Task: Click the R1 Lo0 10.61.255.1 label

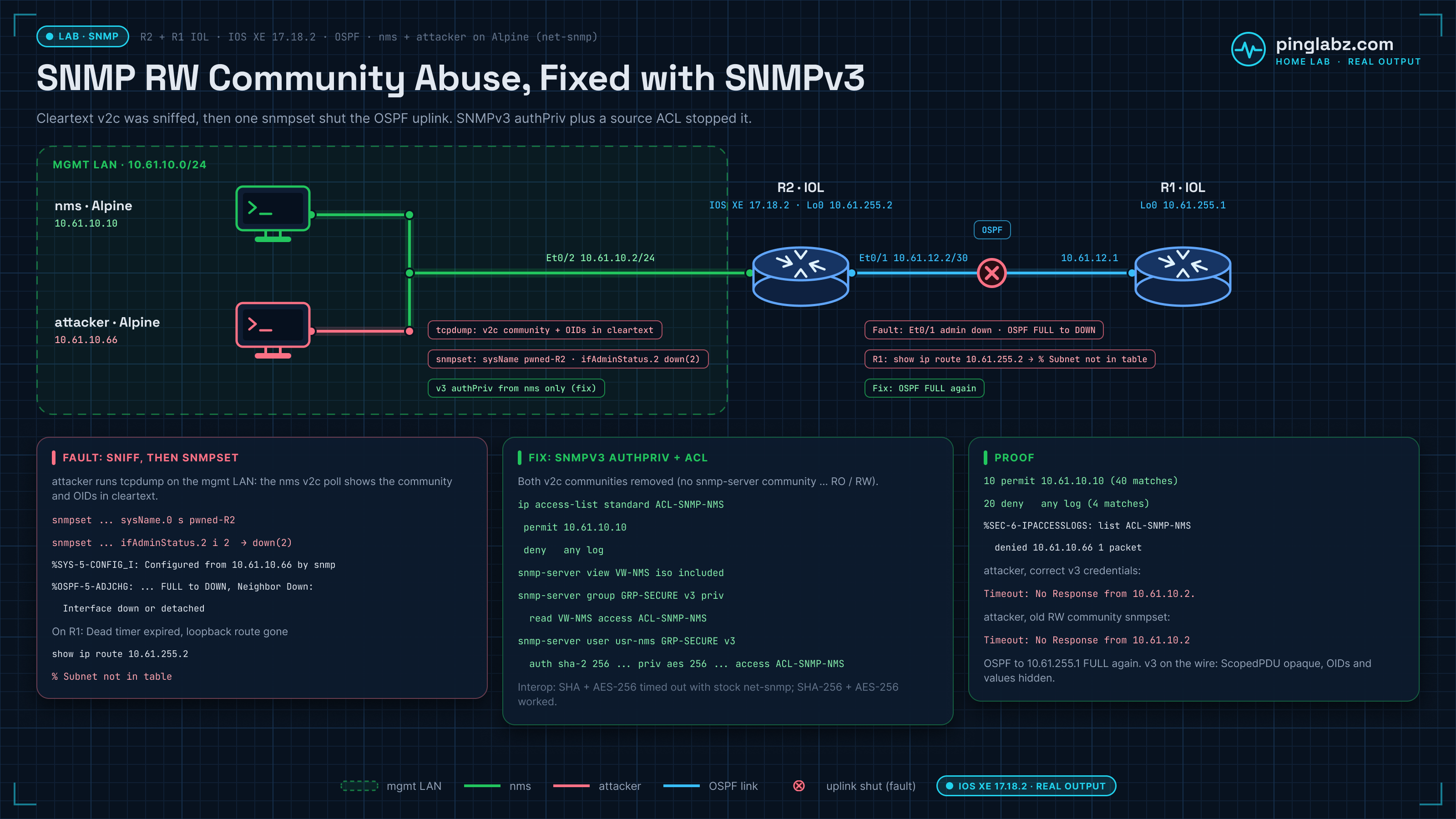Action: tap(1183, 205)
